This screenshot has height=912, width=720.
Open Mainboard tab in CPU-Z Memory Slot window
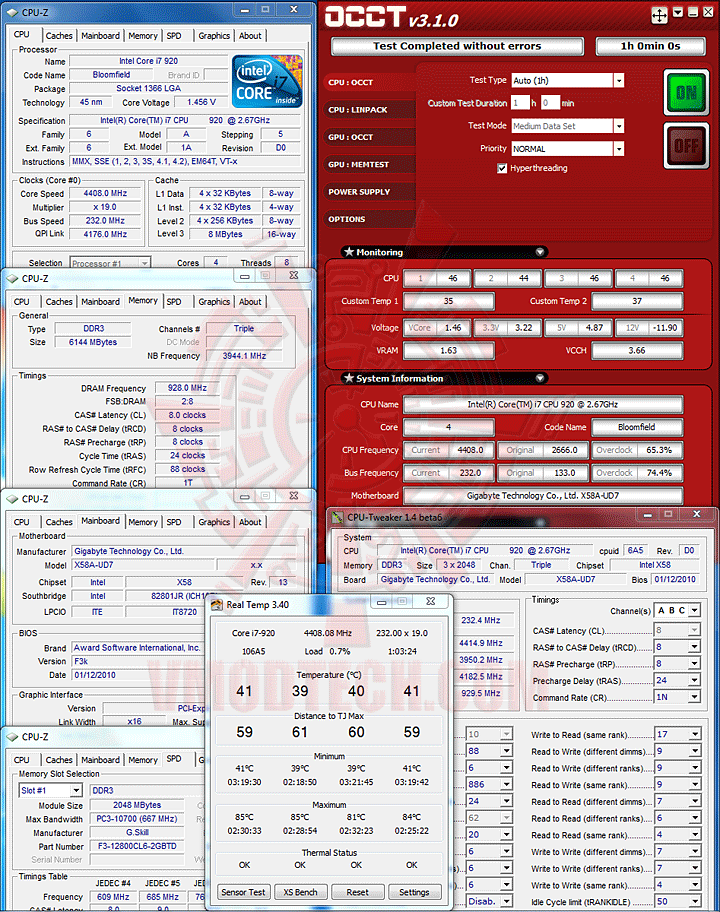coord(101,760)
